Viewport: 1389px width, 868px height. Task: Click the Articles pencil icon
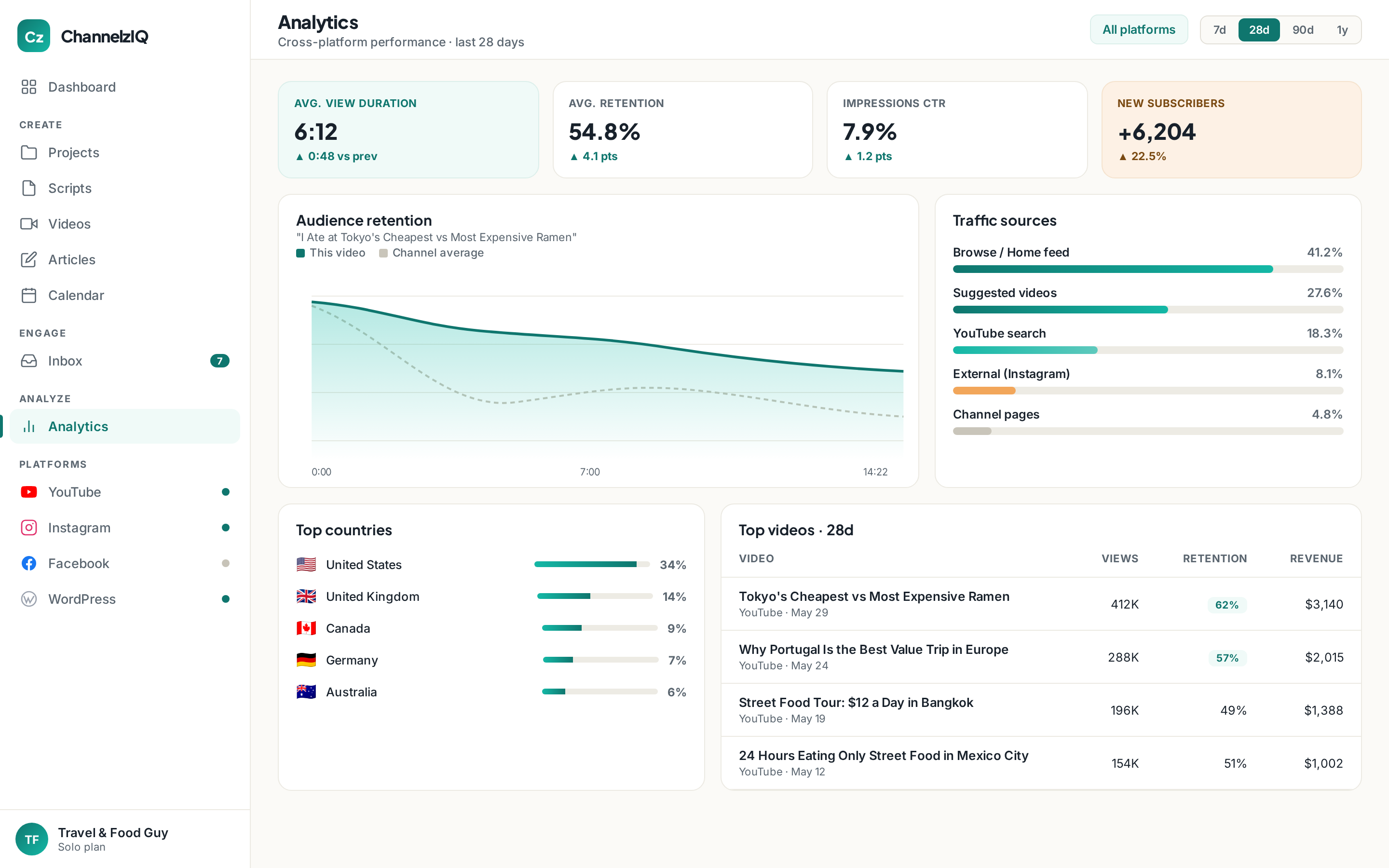point(29,259)
